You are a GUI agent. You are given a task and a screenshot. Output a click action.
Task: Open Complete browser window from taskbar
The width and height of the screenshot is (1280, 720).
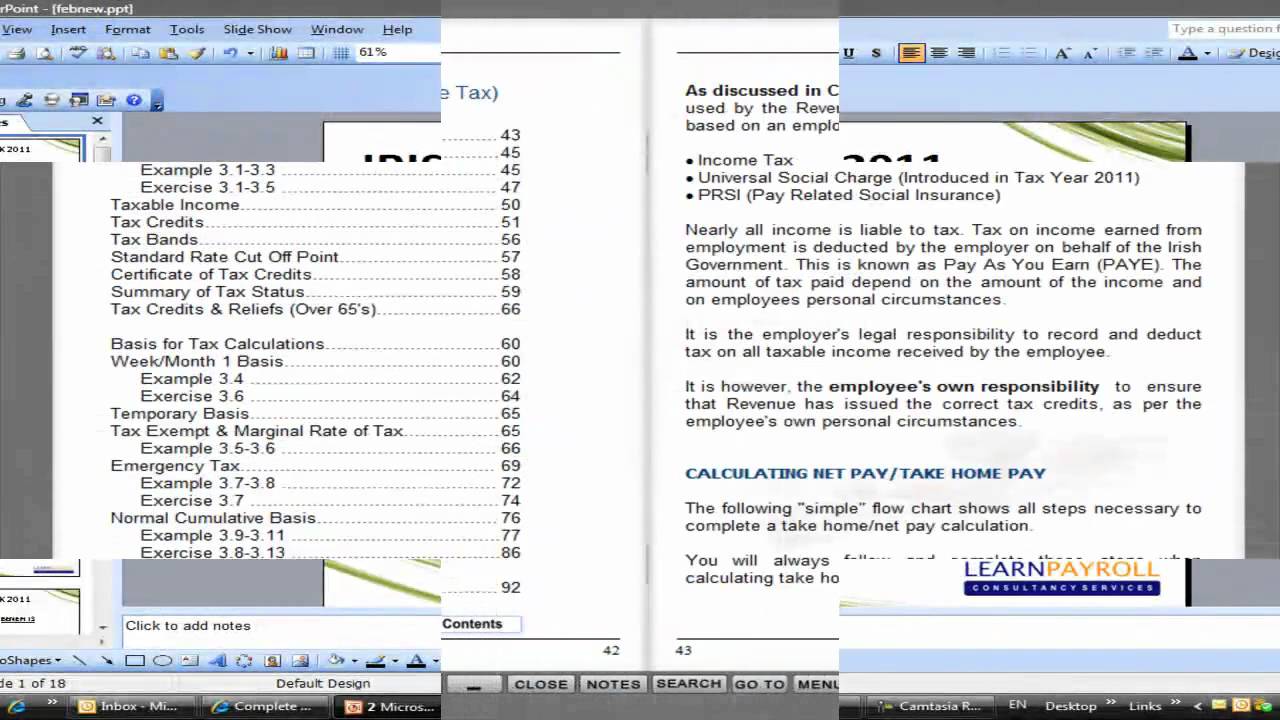tap(265, 706)
